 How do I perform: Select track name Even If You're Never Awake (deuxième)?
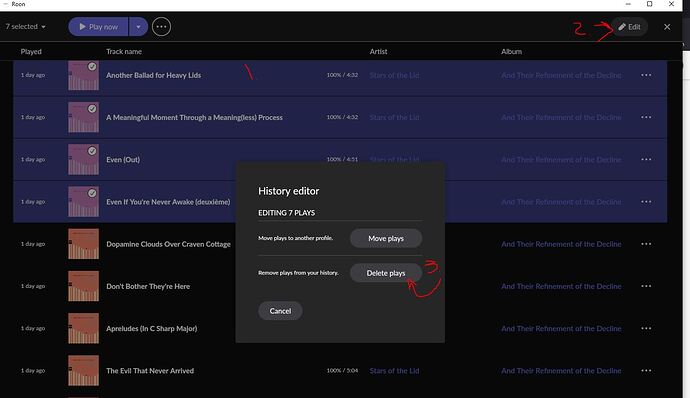[x=168, y=202]
